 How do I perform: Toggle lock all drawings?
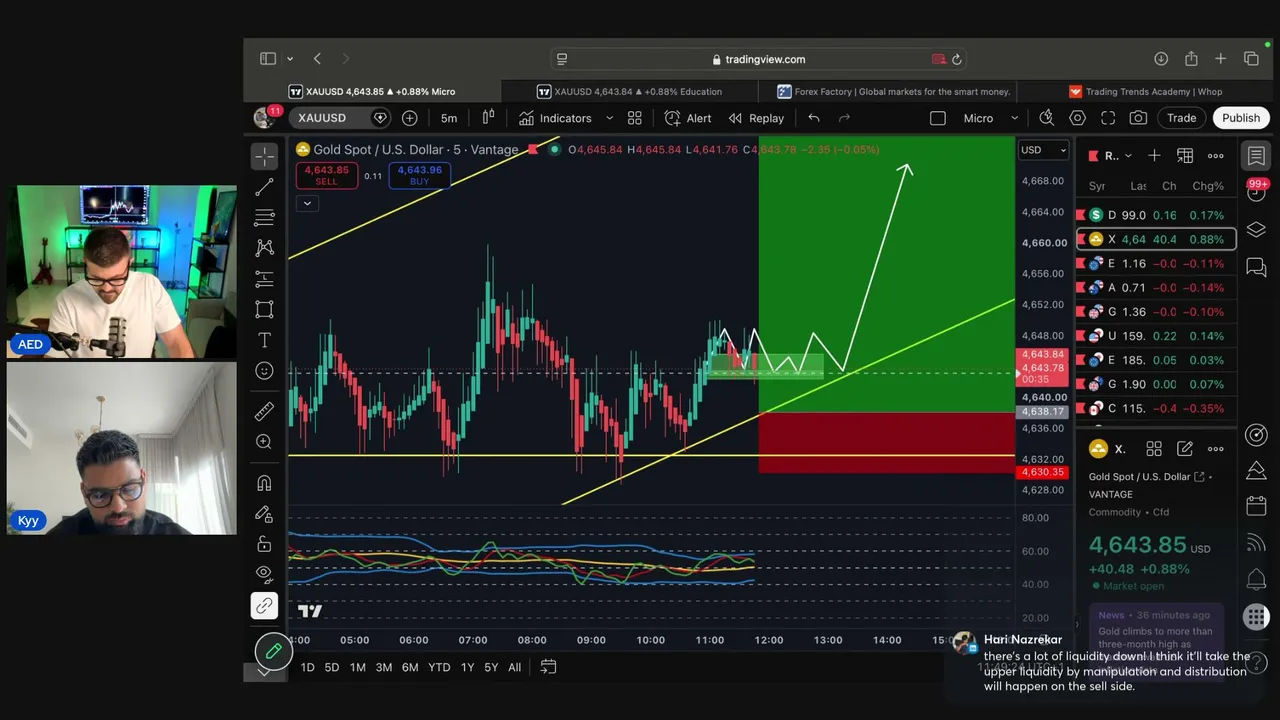point(264,544)
